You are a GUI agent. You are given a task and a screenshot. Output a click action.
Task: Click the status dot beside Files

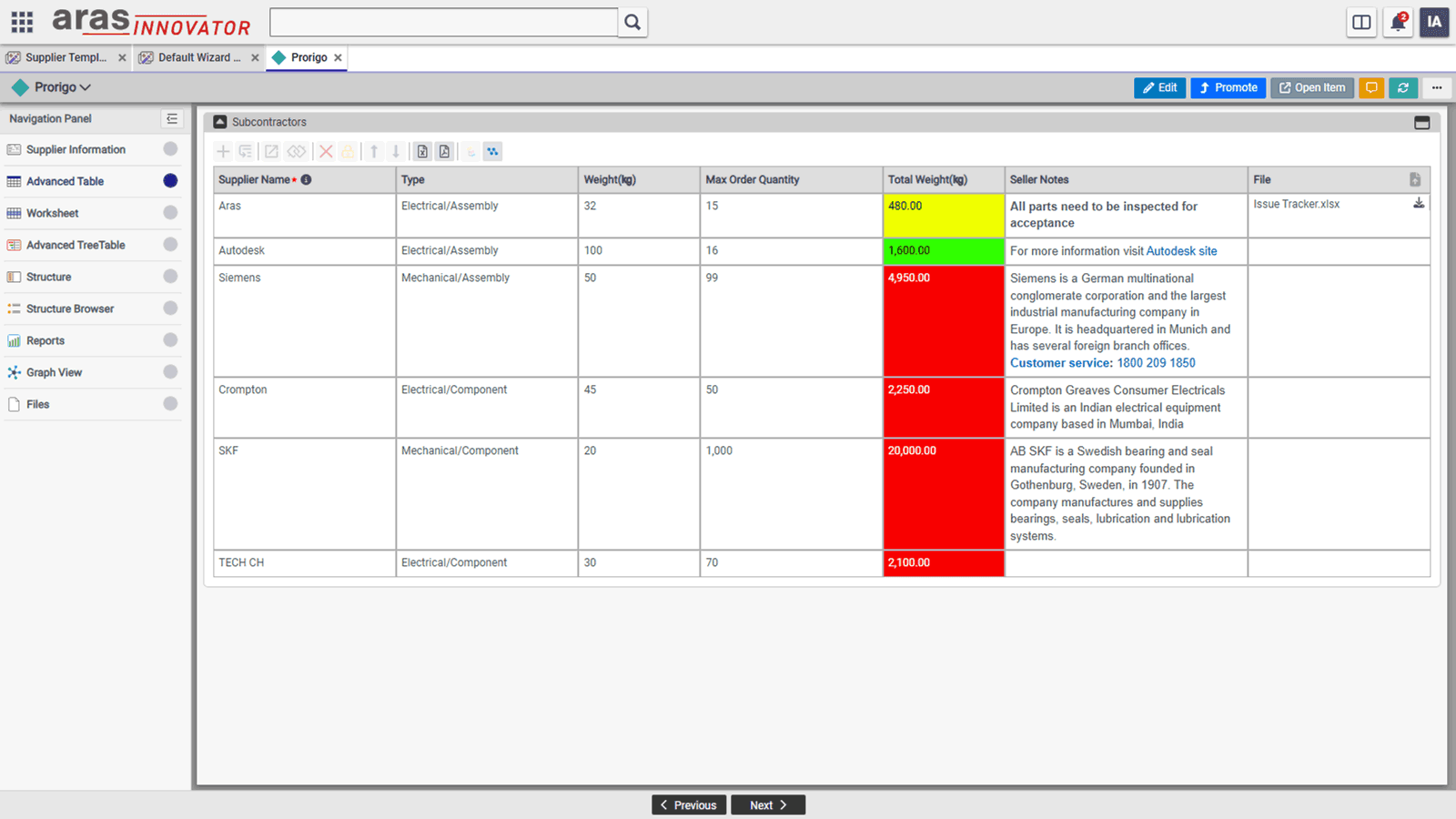(170, 403)
